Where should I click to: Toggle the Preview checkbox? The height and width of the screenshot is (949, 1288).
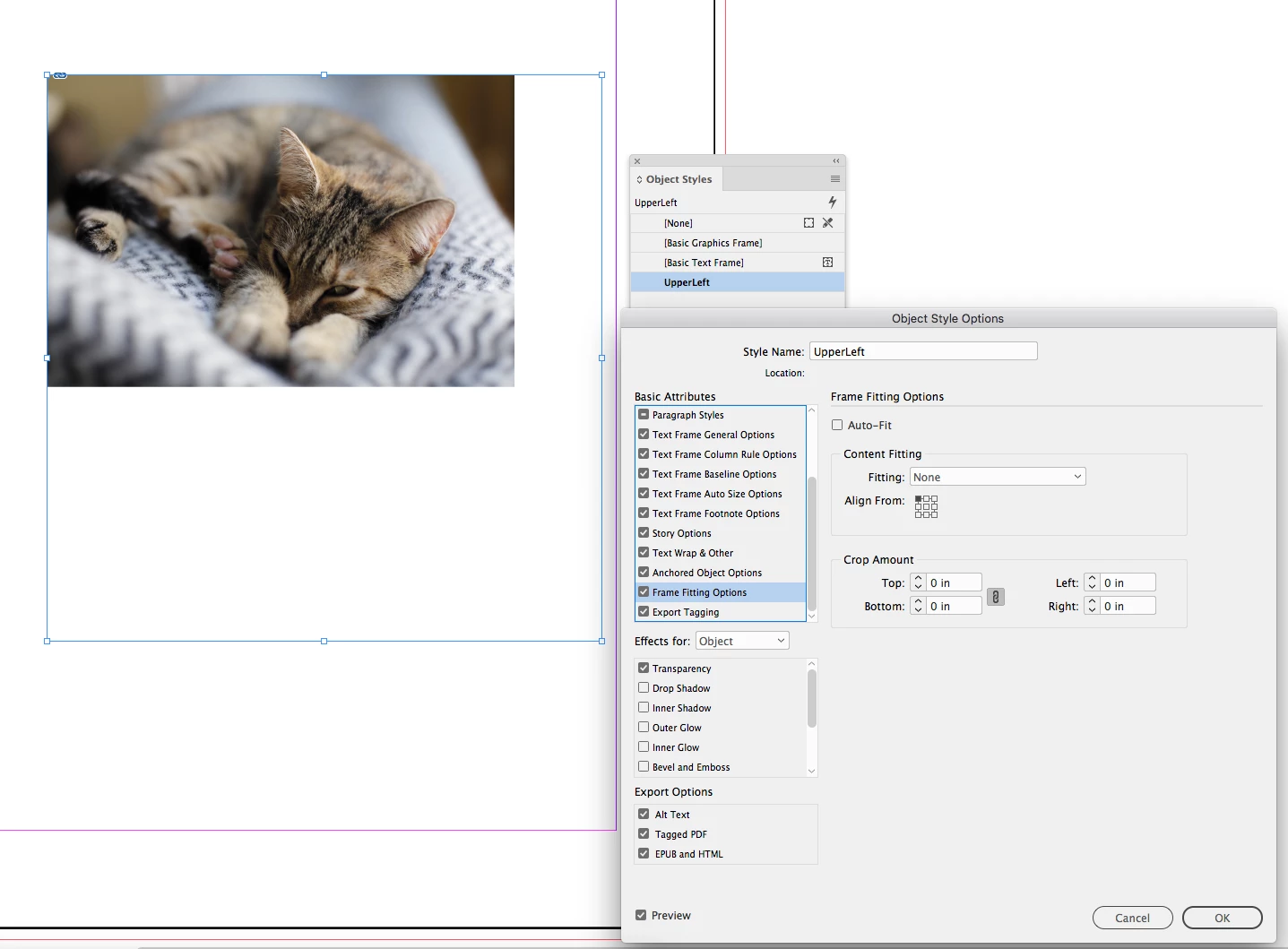641,915
